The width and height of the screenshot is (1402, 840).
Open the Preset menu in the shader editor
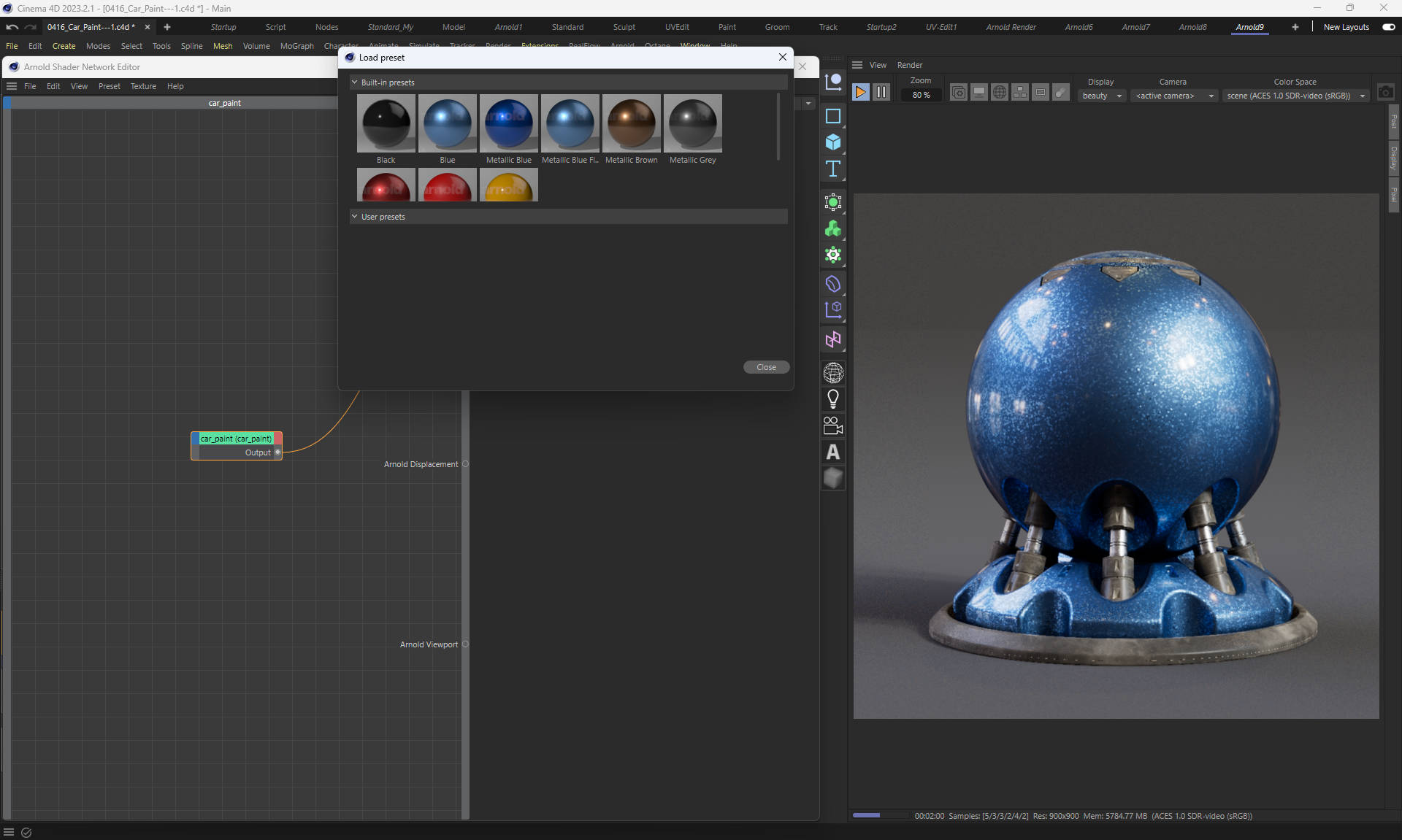109,86
